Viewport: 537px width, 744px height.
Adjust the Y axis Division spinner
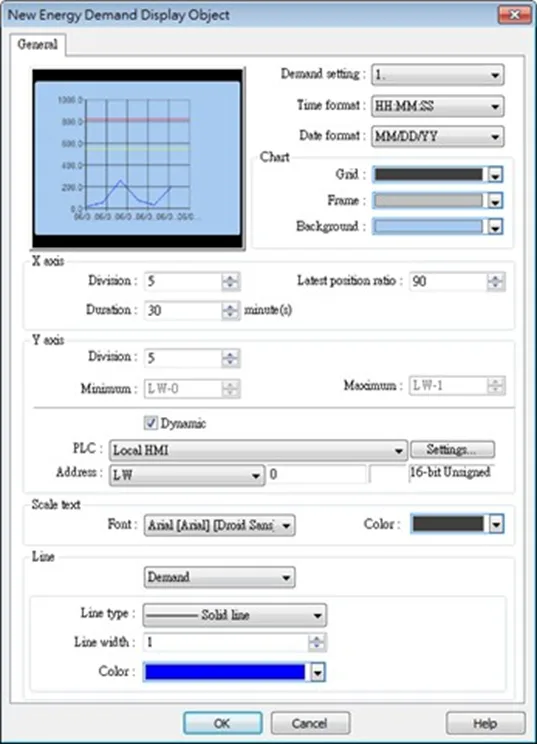point(231,358)
